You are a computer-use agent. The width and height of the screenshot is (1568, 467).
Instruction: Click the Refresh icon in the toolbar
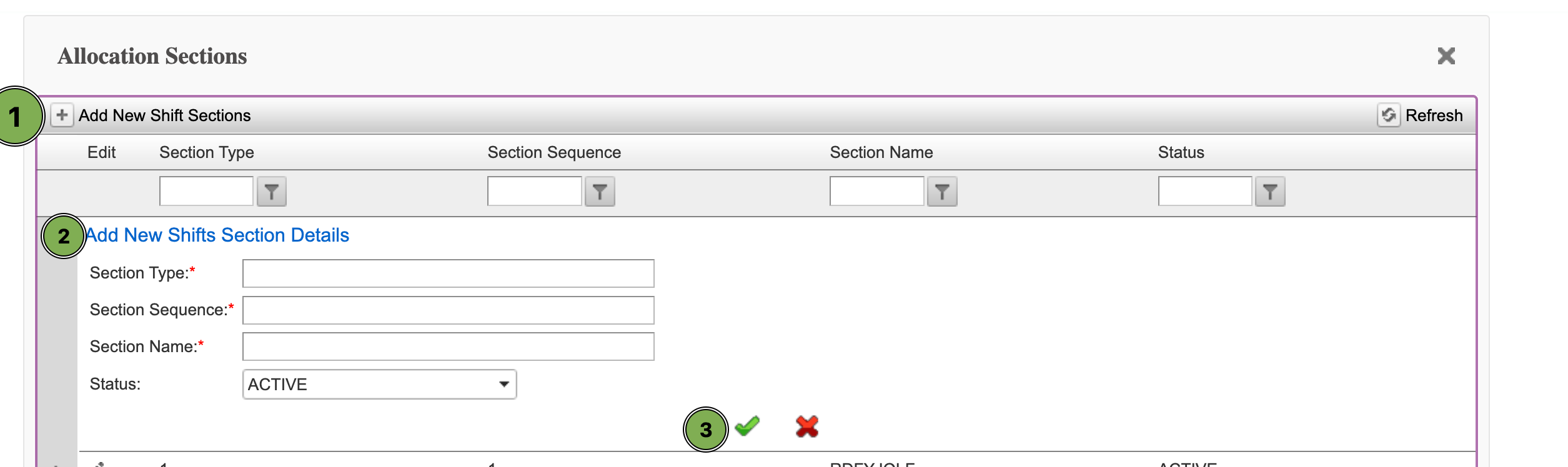pyautogui.click(x=1388, y=116)
